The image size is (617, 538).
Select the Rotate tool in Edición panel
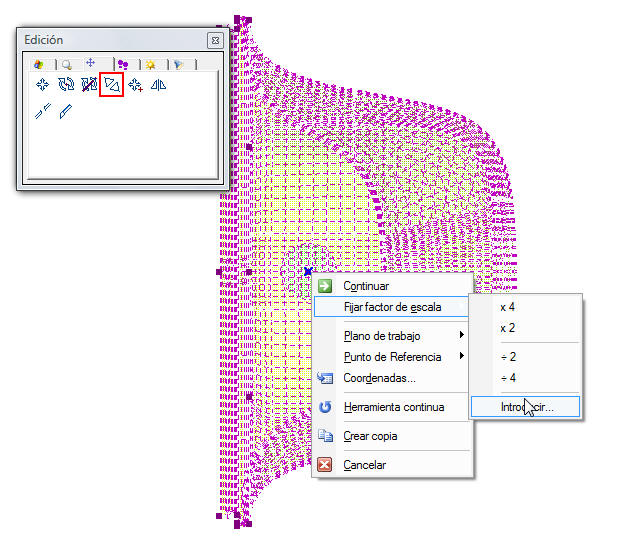[x=66, y=85]
